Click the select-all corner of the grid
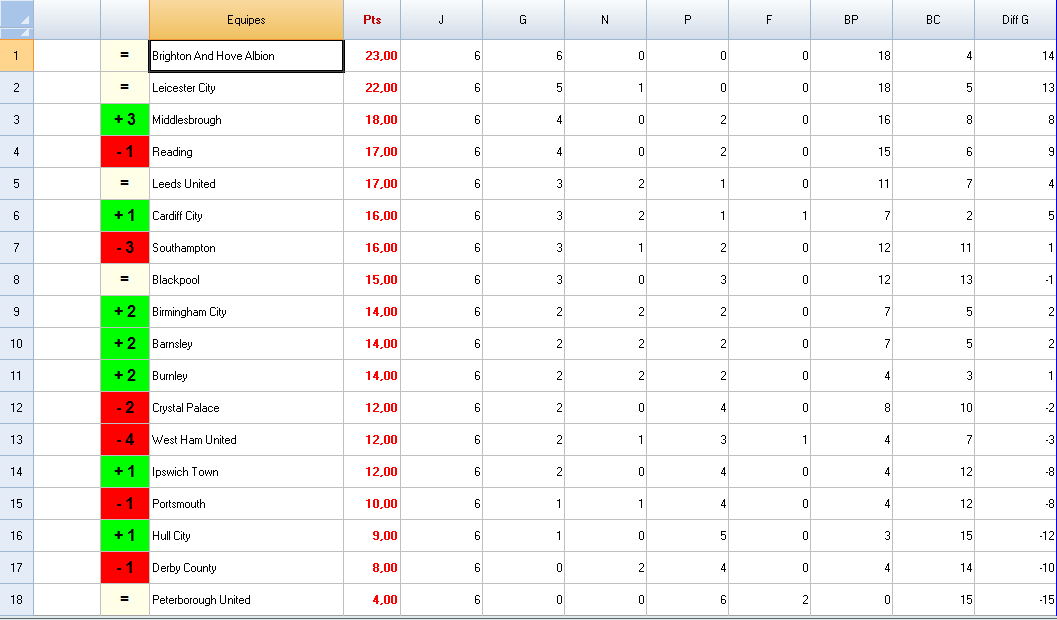The height and width of the screenshot is (620, 1057). 16,20
